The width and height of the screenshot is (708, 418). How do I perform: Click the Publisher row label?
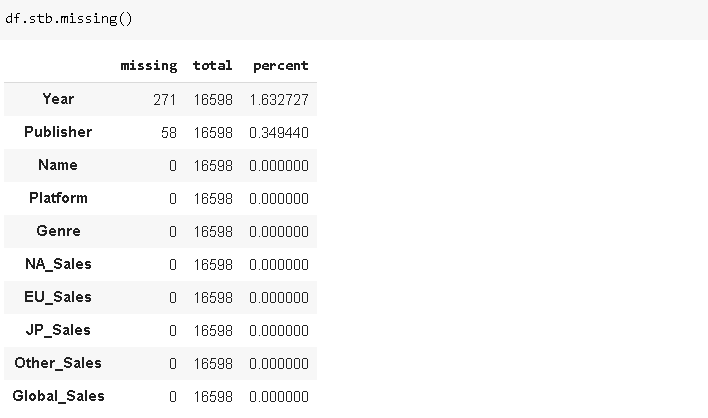click(58, 132)
